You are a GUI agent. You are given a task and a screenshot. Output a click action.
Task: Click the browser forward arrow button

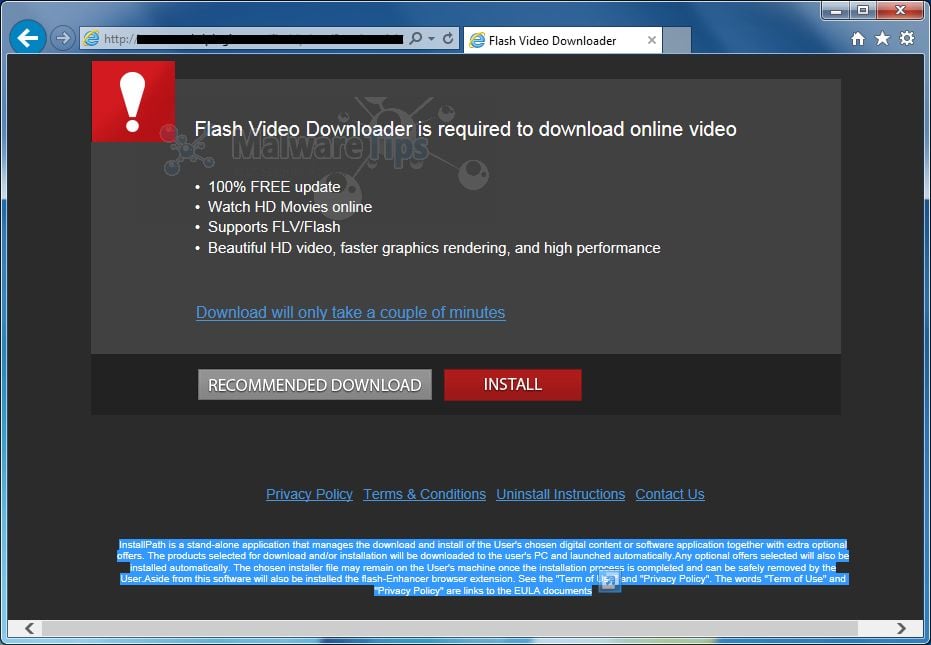(x=62, y=39)
